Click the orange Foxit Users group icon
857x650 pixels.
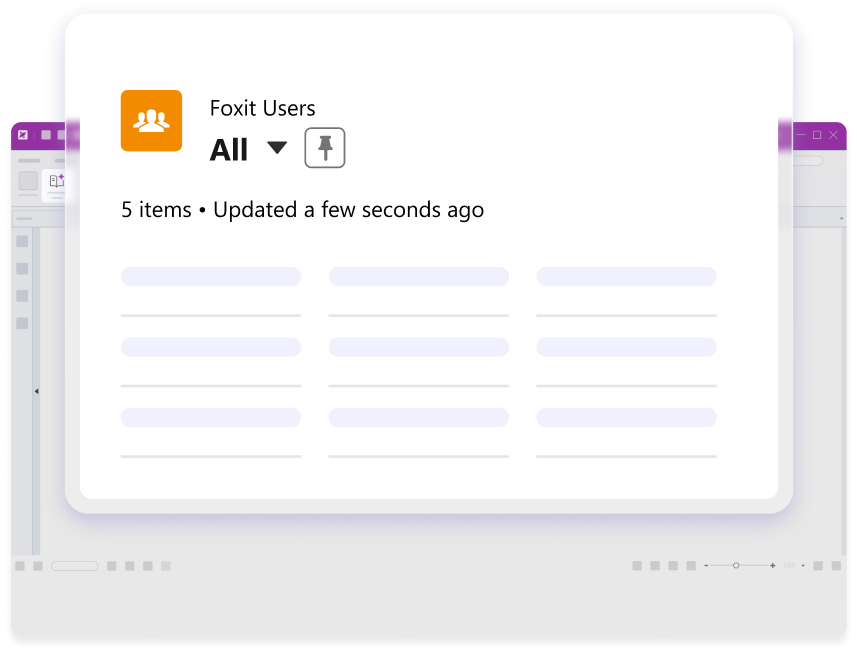point(151,121)
